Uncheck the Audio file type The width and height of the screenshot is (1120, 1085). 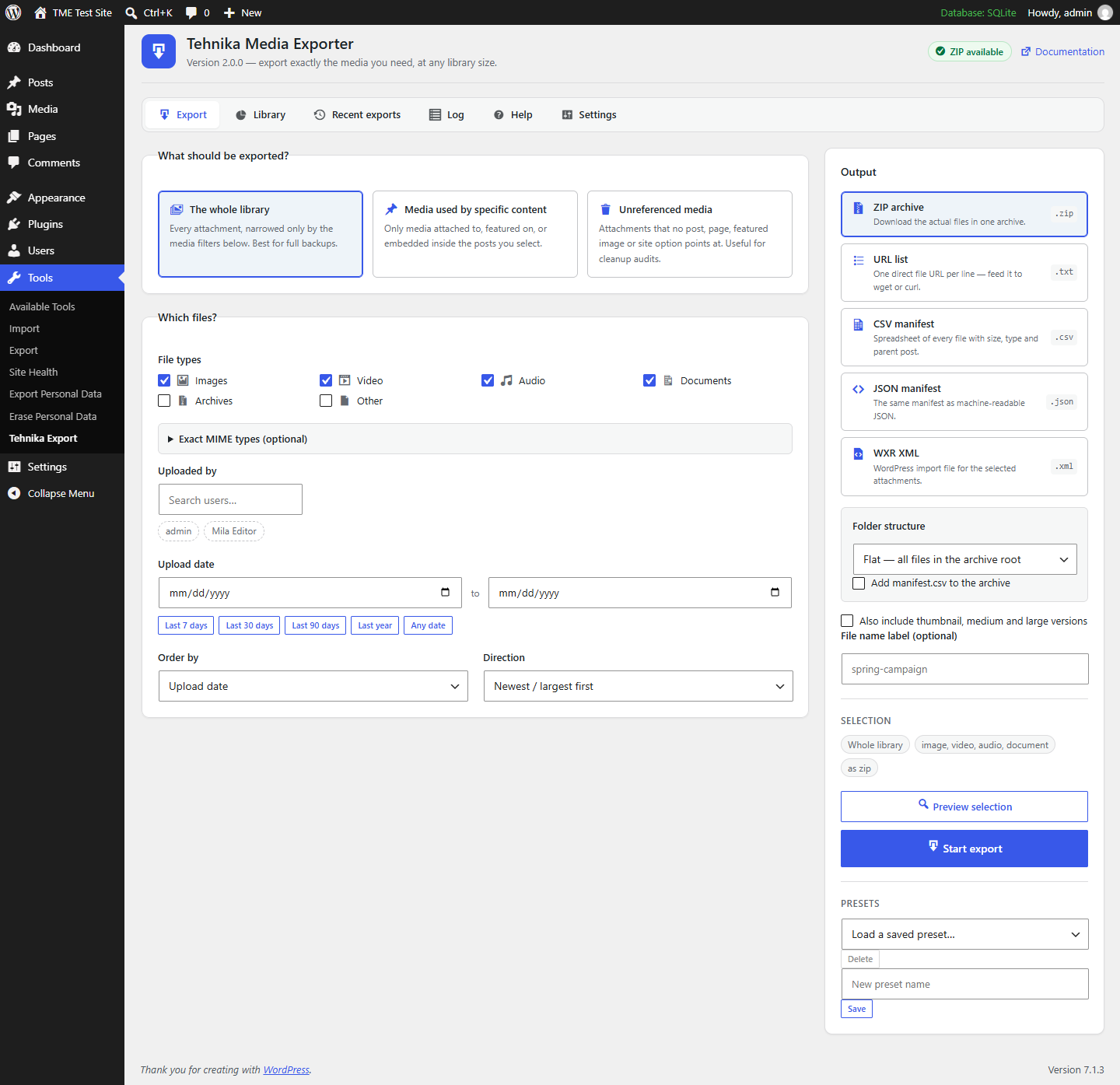coord(488,380)
